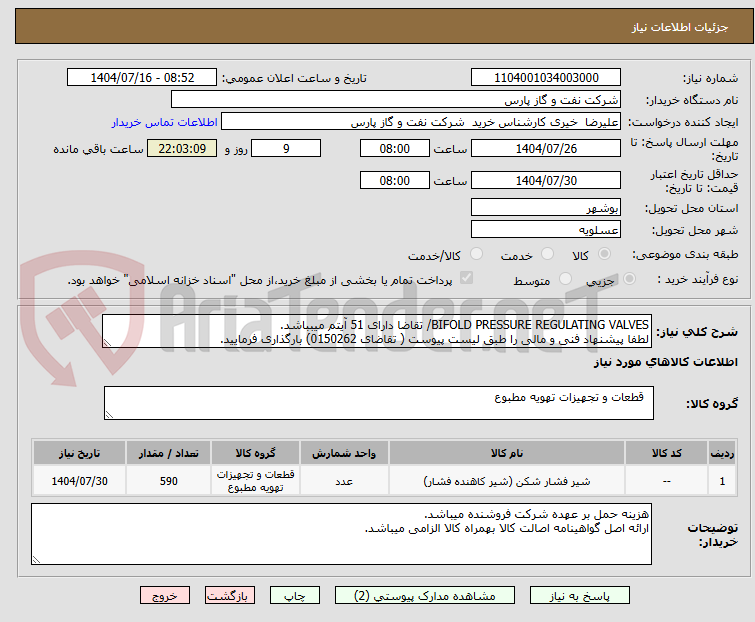The image size is (755, 622).
Task: Click the need number field 1104001034003000
Action: pos(546,78)
